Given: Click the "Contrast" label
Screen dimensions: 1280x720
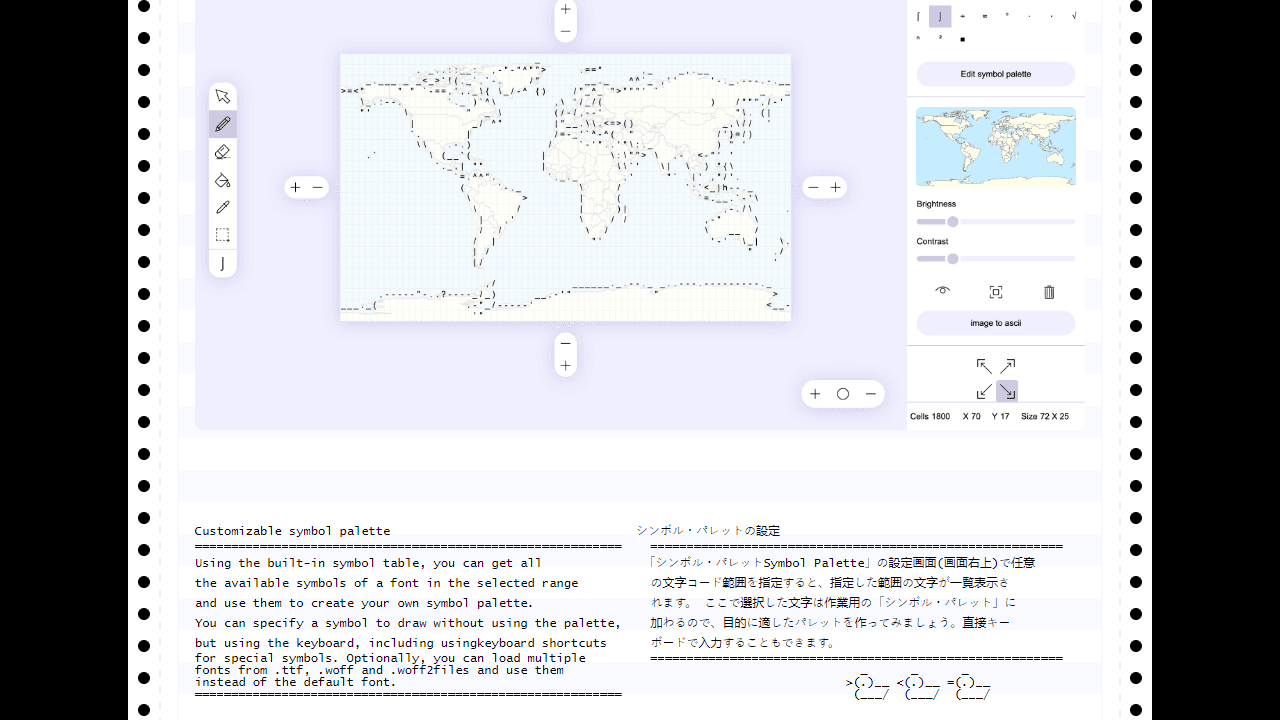Looking at the screenshot, I should pyautogui.click(x=932, y=241).
